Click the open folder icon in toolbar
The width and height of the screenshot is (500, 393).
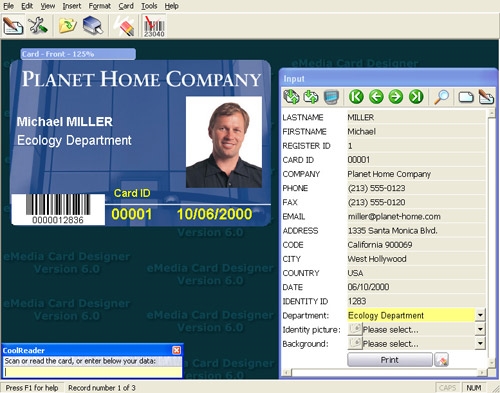click(x=68, y=26)
